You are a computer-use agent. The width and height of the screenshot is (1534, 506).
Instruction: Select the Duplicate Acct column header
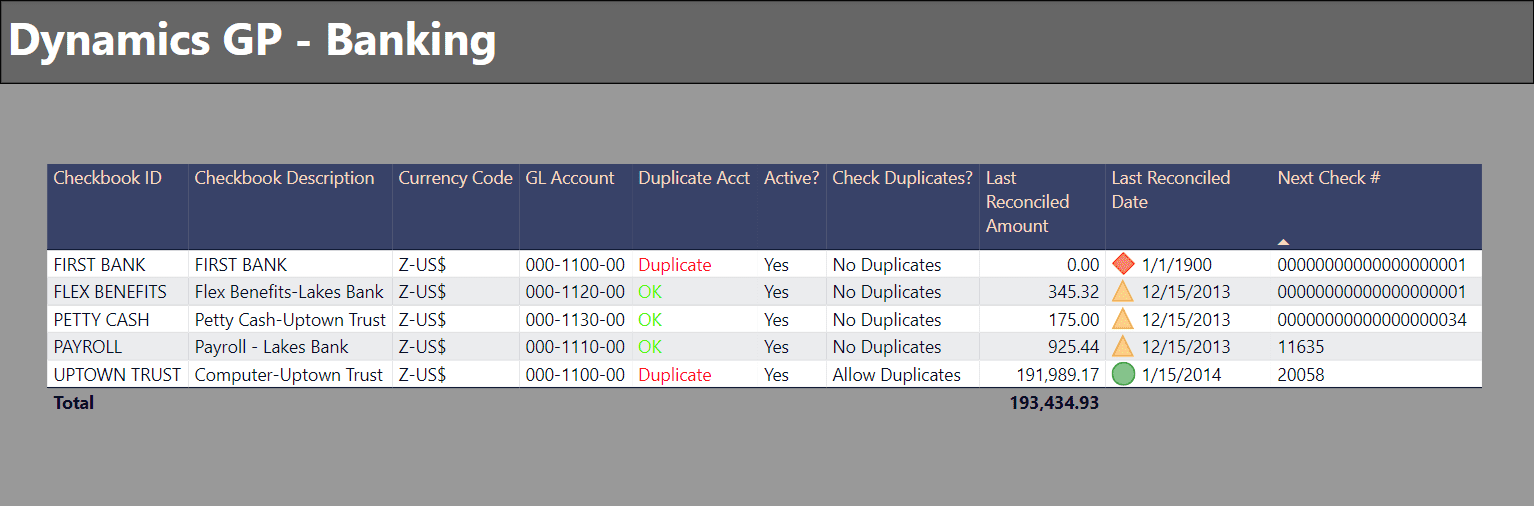(694, 178)
